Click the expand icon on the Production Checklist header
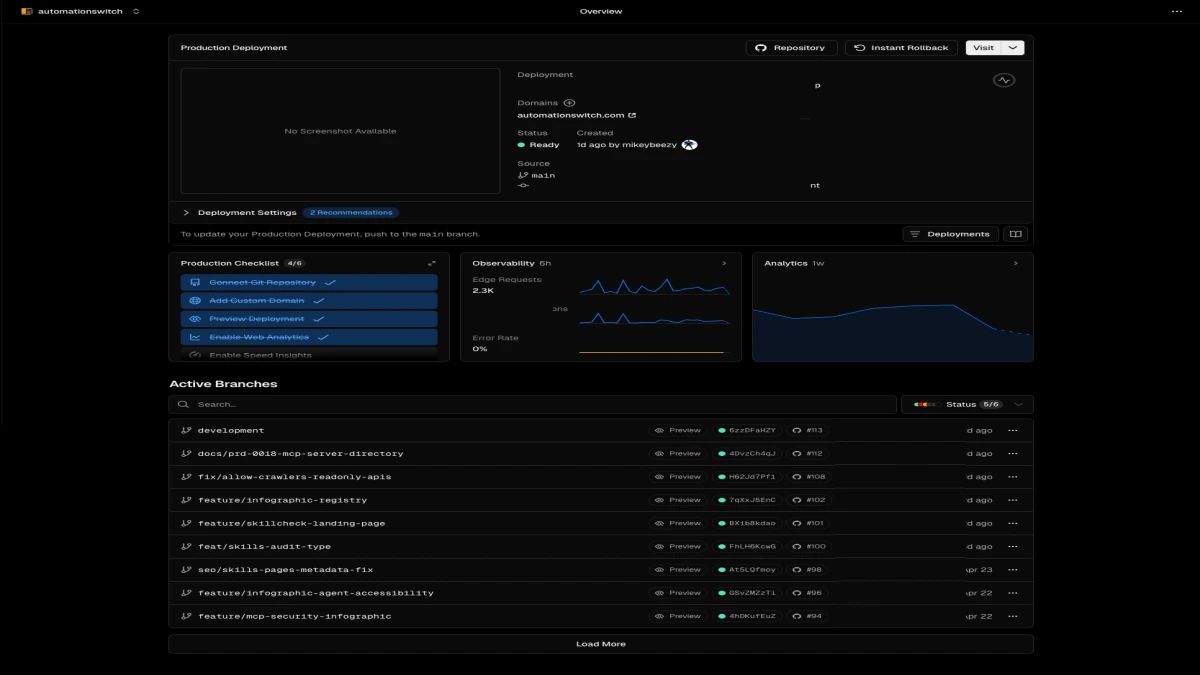This screenshot has height=675, width=1200. coord(431,262)
